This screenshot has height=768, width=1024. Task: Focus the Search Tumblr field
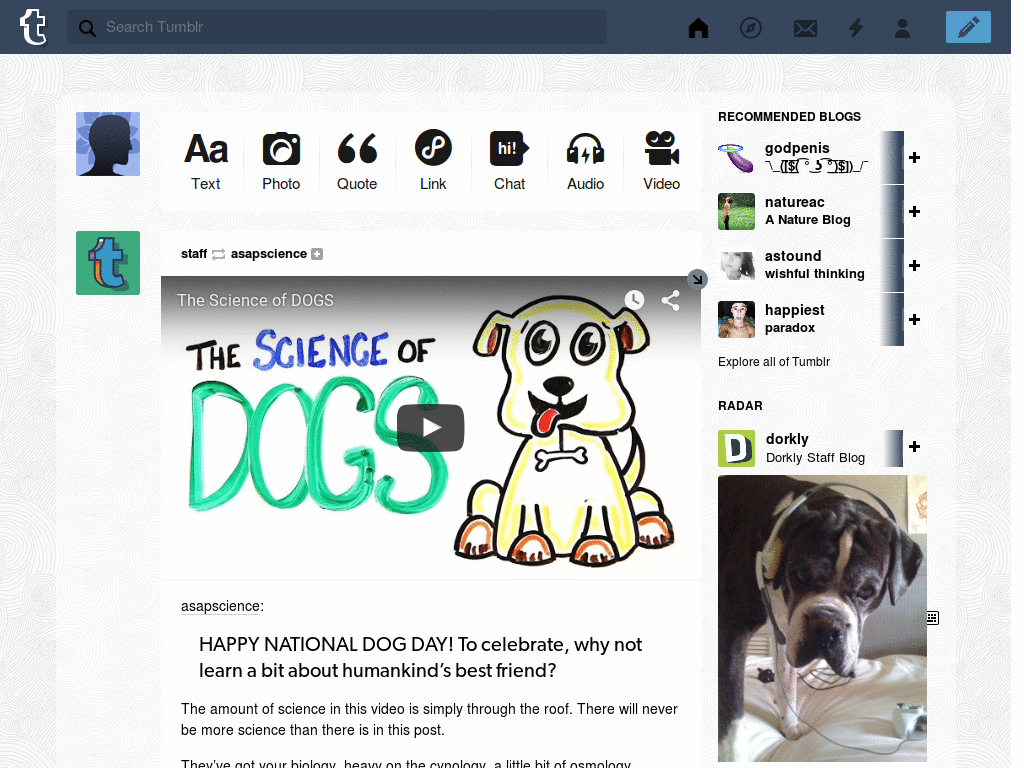(x=336, y=27)
